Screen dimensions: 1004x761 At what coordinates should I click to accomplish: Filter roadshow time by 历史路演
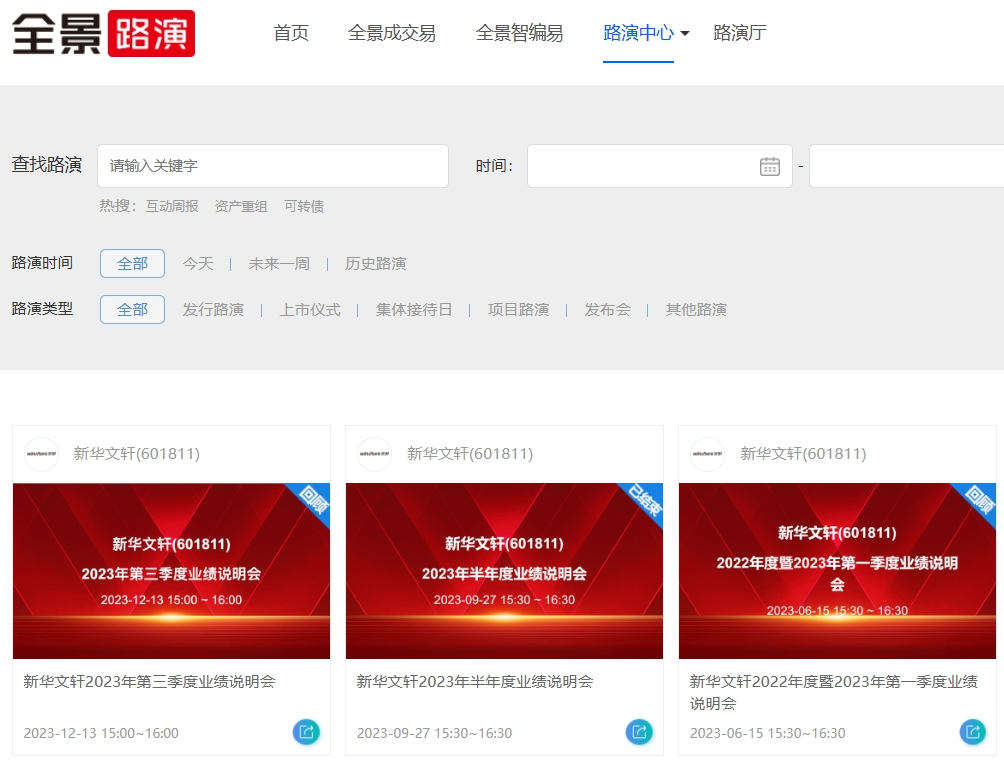pos(376,263)
